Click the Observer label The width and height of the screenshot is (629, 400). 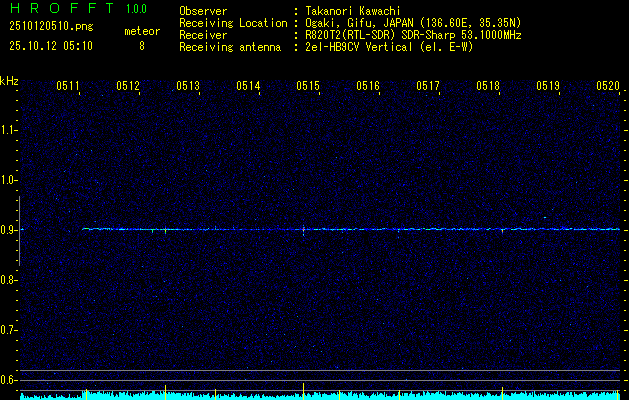(203, 11)
